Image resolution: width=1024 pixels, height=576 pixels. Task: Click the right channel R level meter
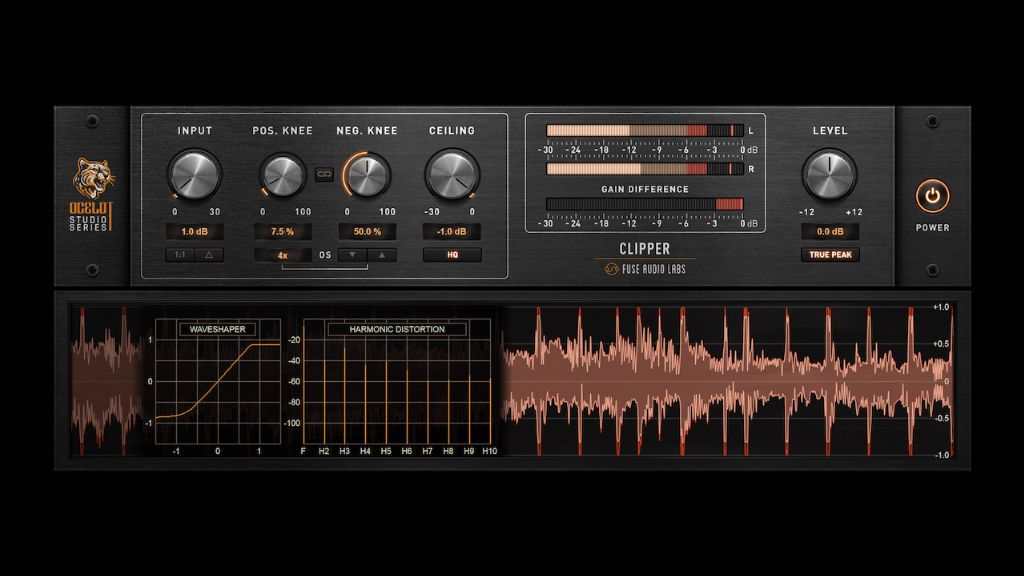[645, 169]
